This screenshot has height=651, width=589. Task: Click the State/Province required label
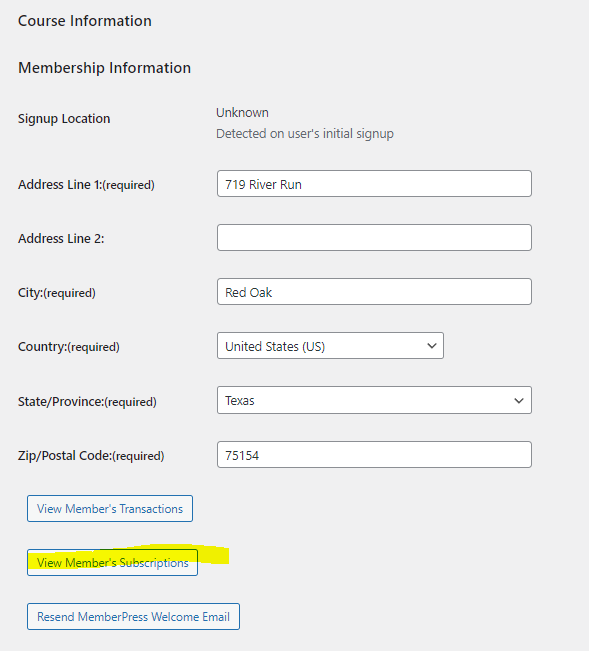coord(87,401)
